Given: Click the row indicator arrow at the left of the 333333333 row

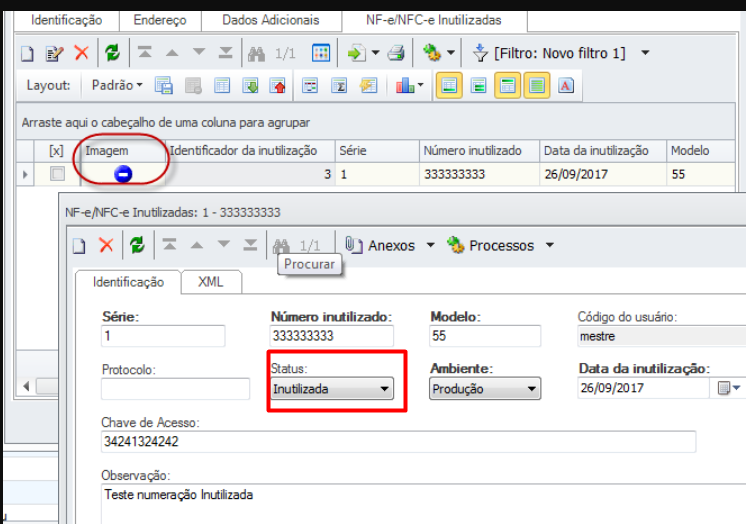Looking at the screenshot, I should point(25,174).
